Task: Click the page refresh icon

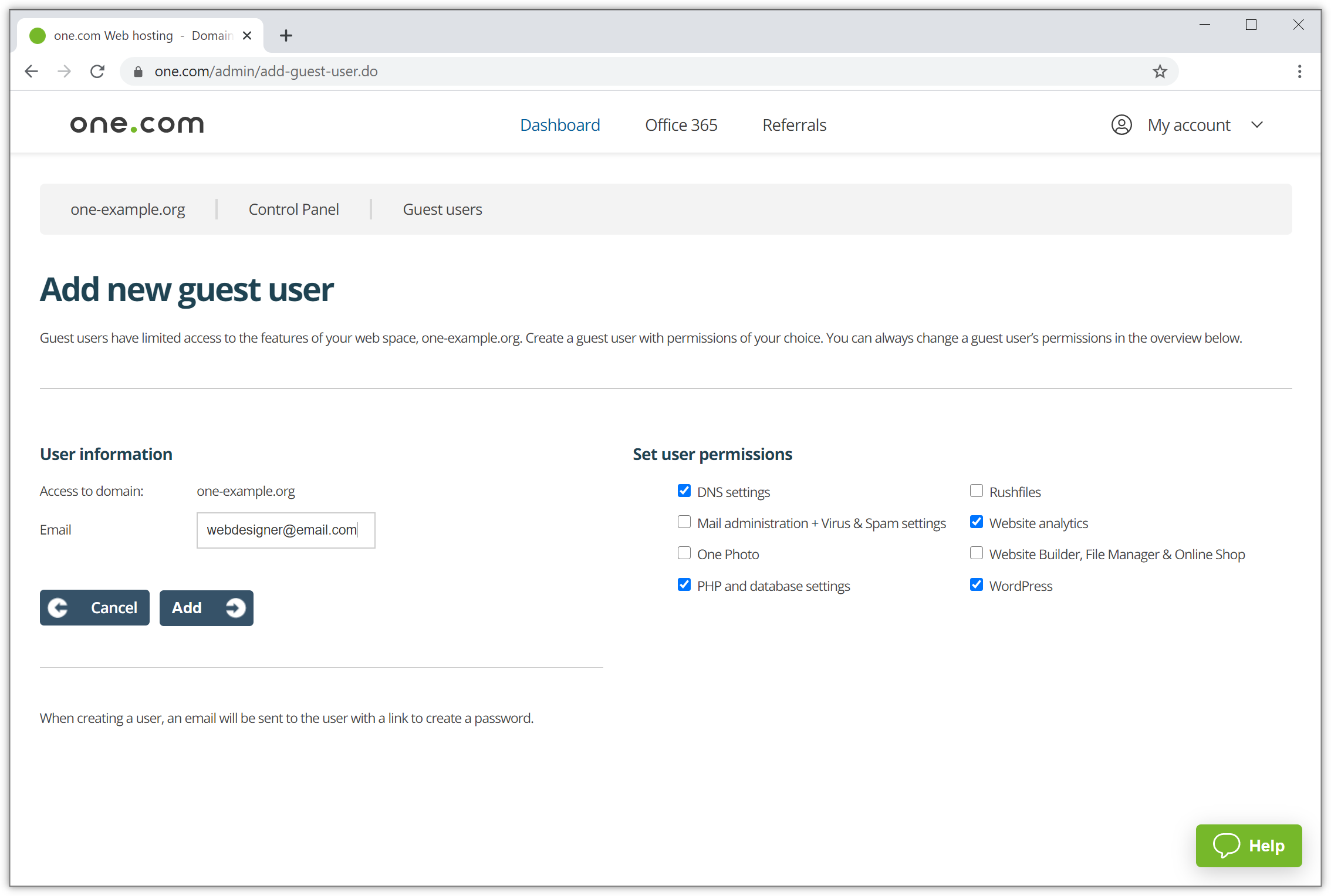Action: [x=97, y=71]
